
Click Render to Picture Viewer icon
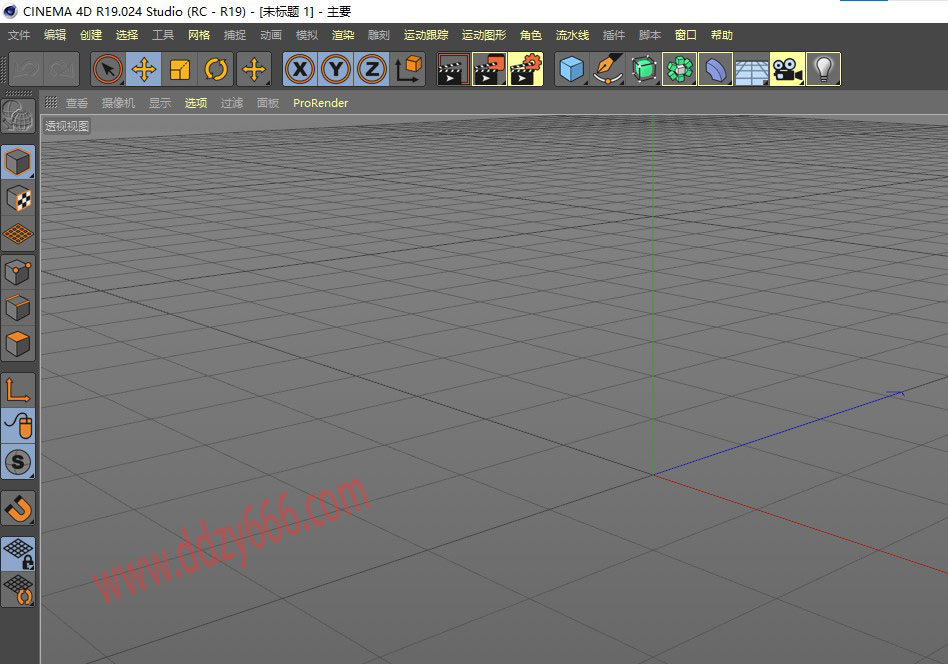(x=489, y=69)
